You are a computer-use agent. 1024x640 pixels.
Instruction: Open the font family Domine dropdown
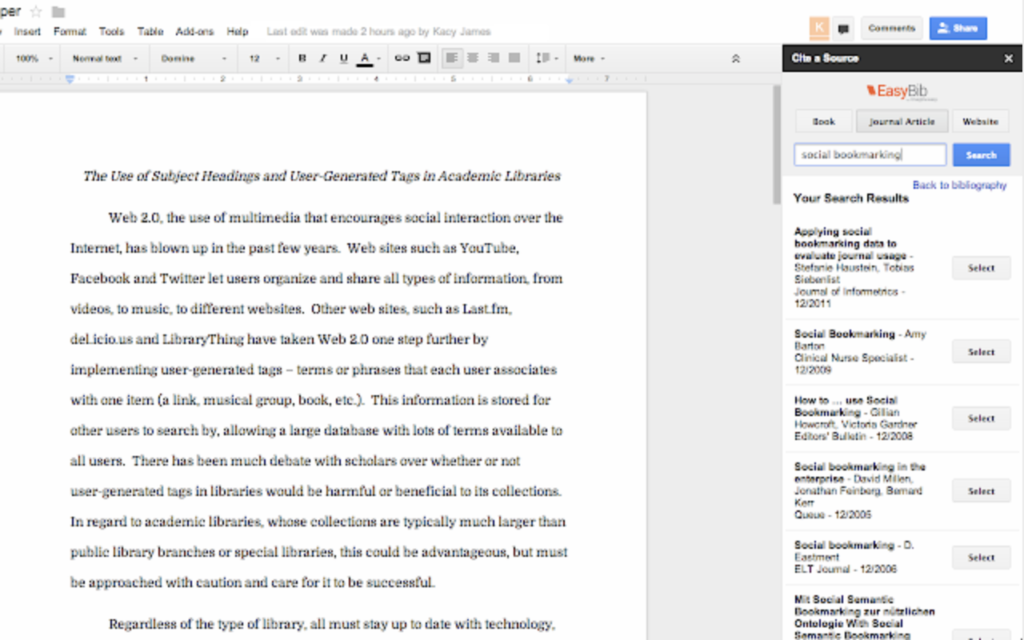[x=185, y=58]
